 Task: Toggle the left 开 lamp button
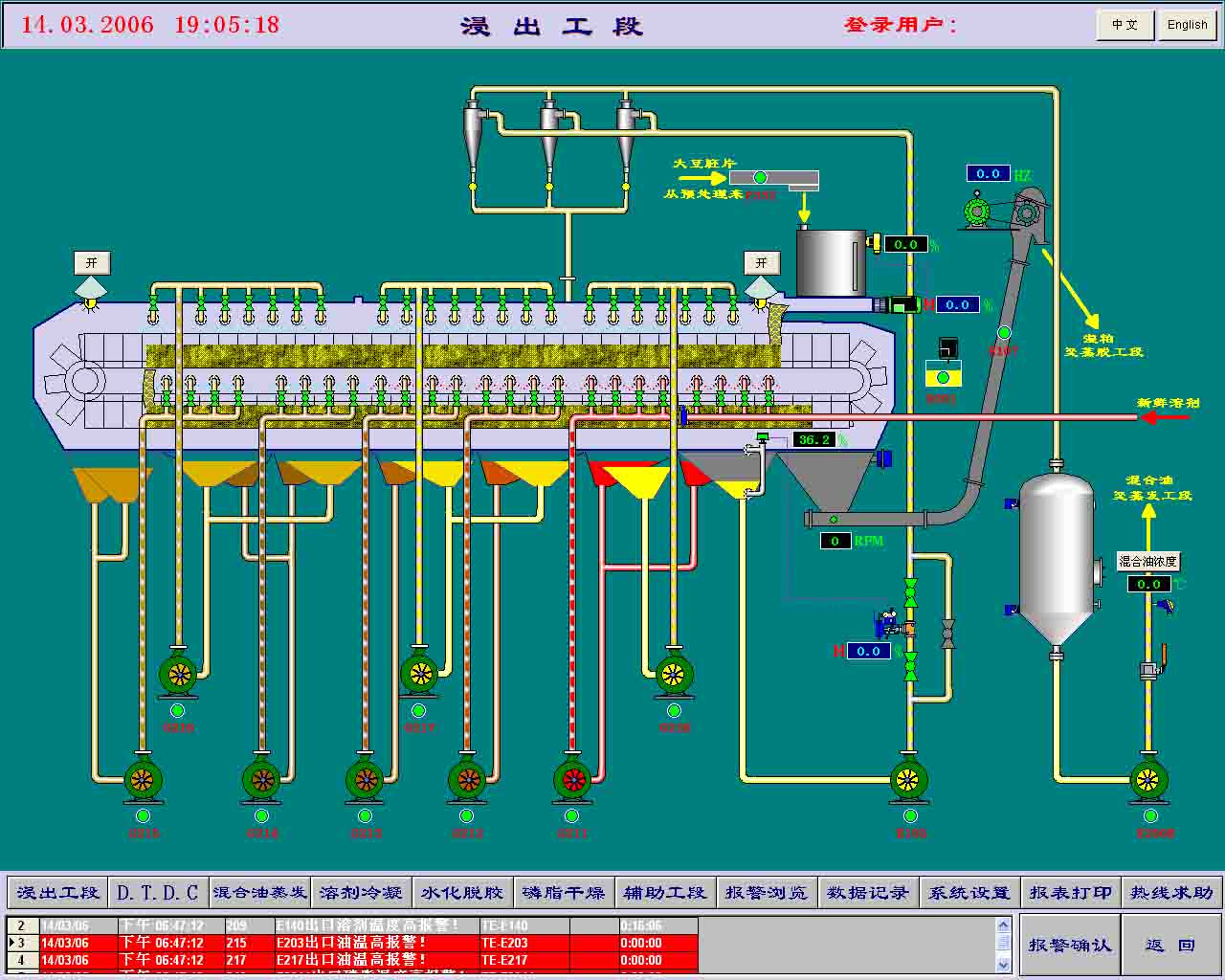pos(92,263)
